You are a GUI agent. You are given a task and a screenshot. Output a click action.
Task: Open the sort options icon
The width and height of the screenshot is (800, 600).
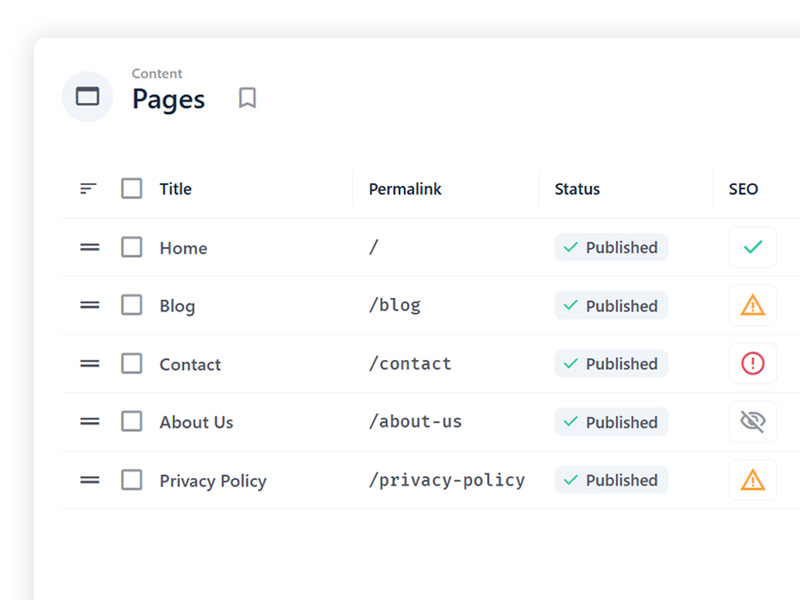point(88,188)
